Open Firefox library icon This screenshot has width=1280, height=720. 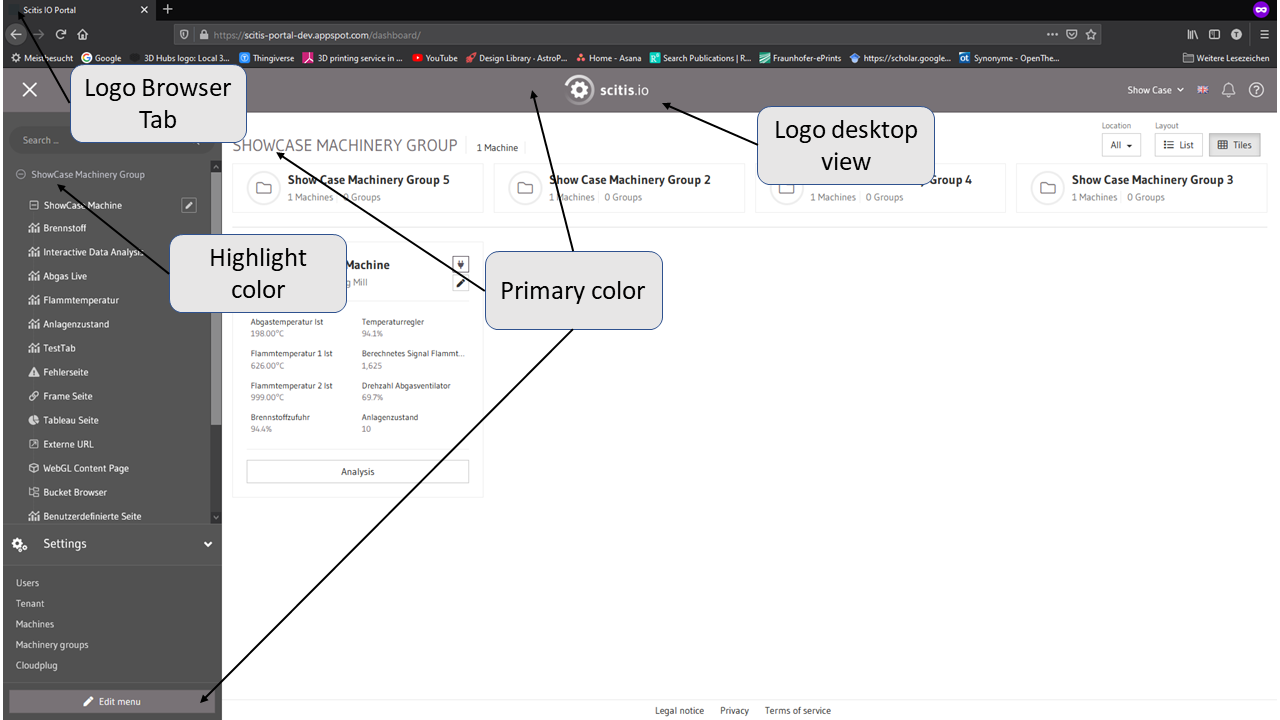pyautogui.click(x=1193, y=34)
